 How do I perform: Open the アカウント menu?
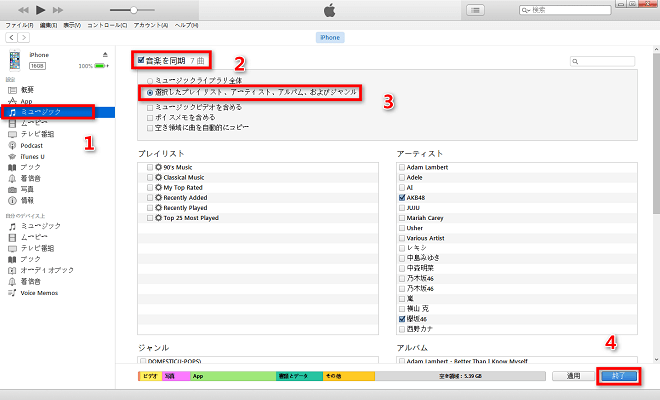coord(151,25)
